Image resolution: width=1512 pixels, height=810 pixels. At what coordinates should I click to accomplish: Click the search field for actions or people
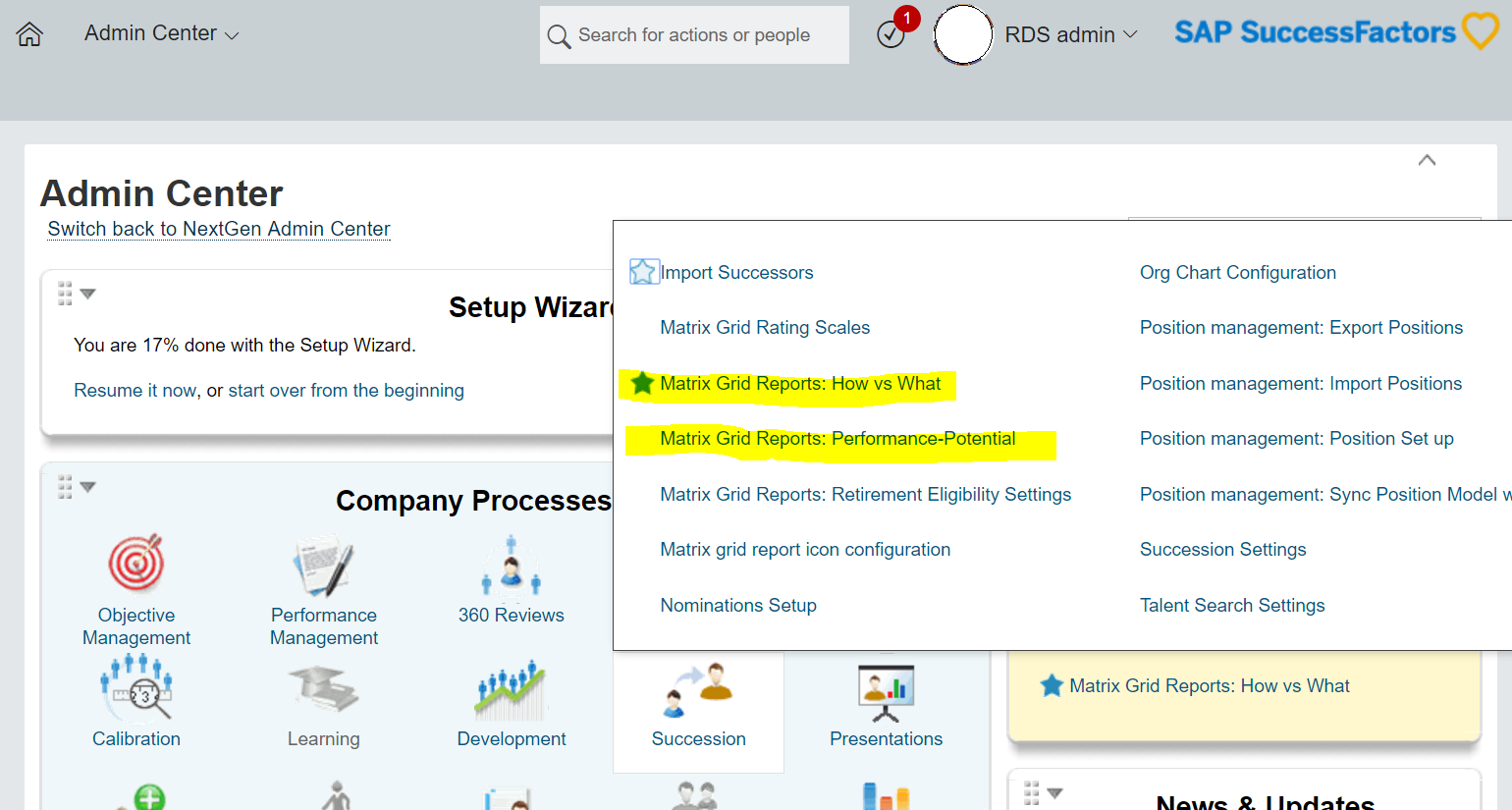694,35
